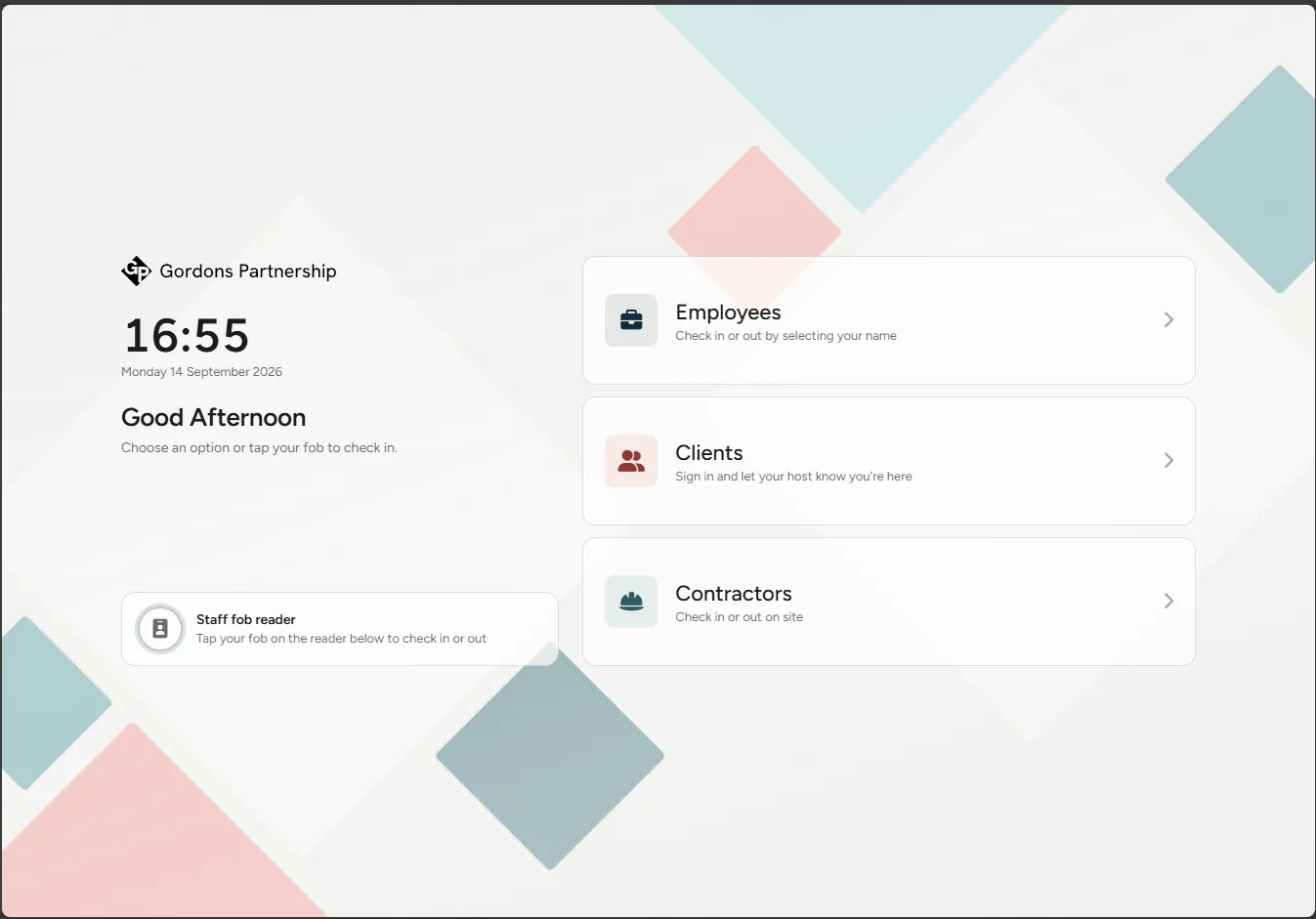This screenshot has width=1316, height=919.
Task: Open the Contractors chevron arrow
Action: tap(1168, 601)
